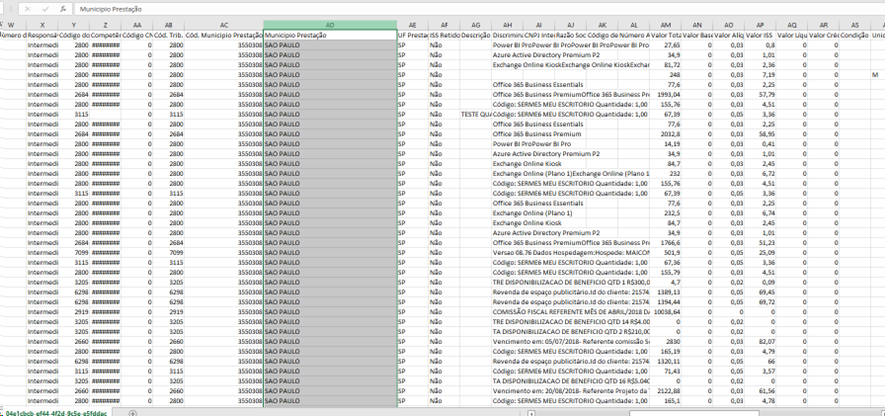This screenshot has height=416, width=885.
Task: Select column Y header
Action: click(x=74, y=25)
